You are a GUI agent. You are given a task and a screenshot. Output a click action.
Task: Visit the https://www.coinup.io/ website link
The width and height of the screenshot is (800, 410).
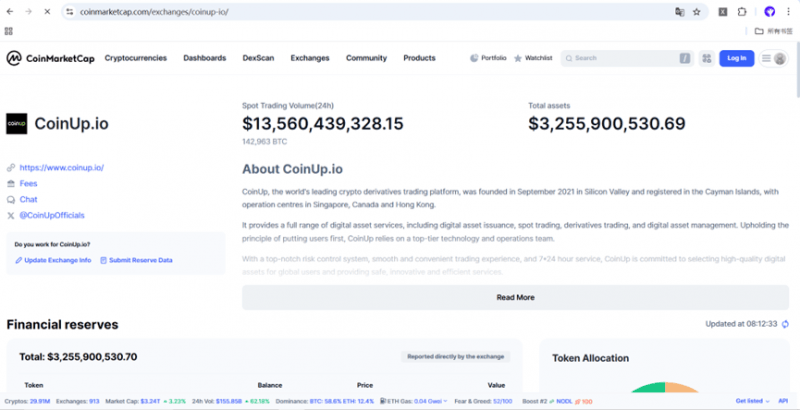(61, 168)
